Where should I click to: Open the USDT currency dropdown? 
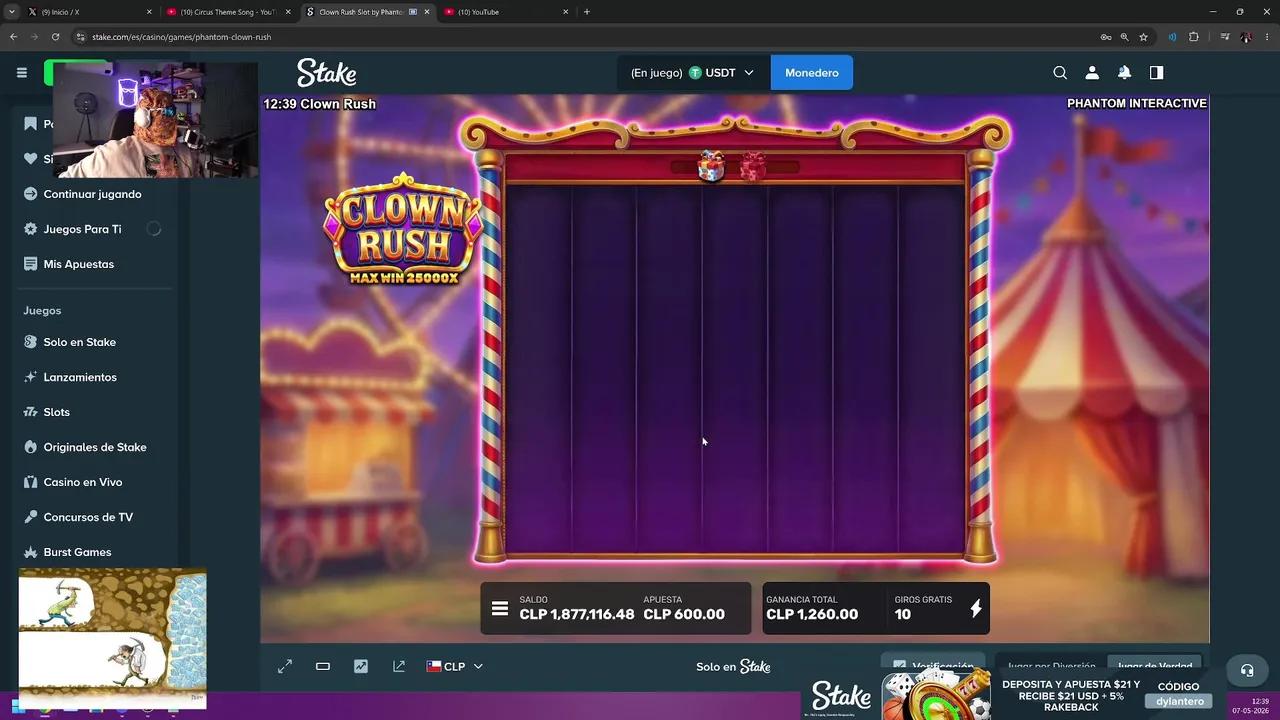click(x=693, y=73)
